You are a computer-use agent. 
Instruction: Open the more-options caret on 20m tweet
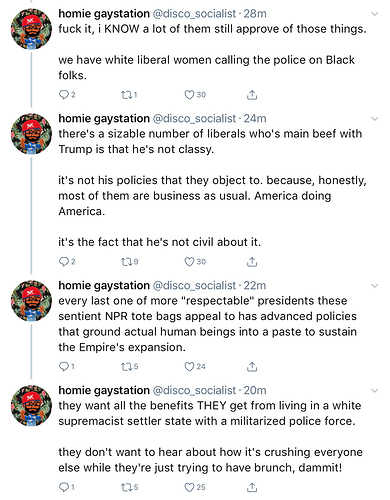[375, 391]
